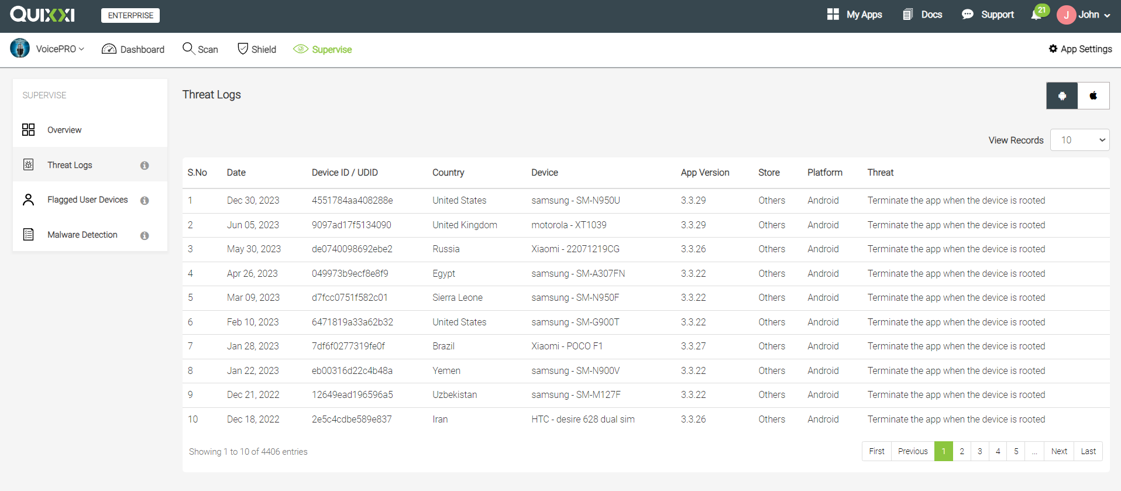Select page 1 in pagination
The height and width of the screenshot is (491, 1121).
pos(944,451)
